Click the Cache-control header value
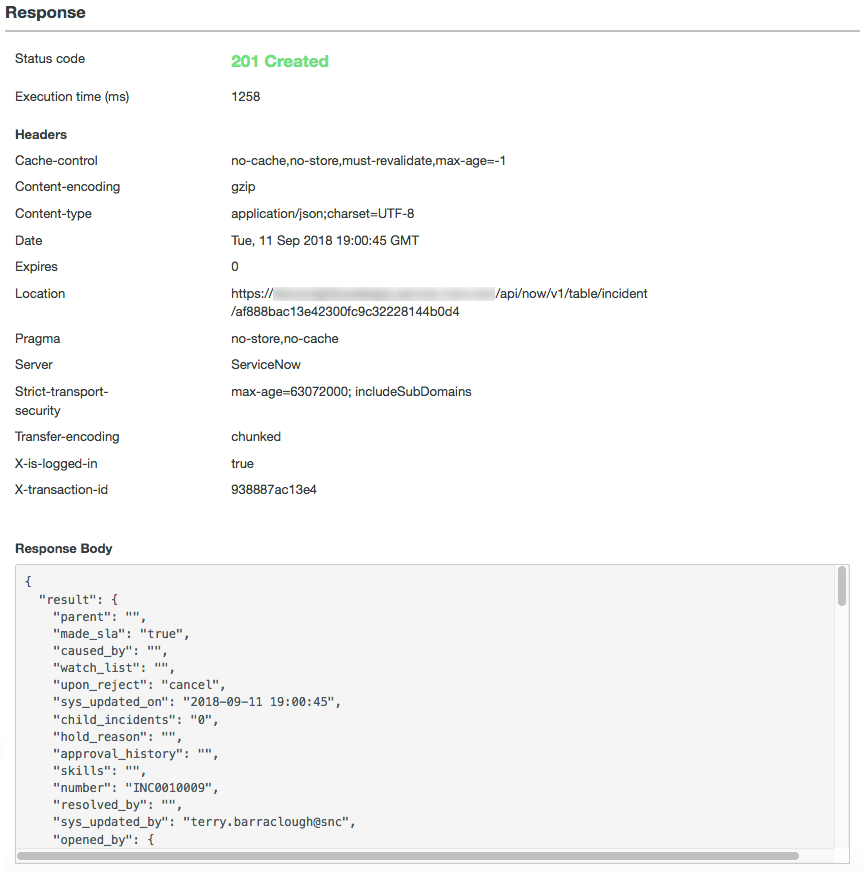 pyautogui.click(x=368, y=161)
